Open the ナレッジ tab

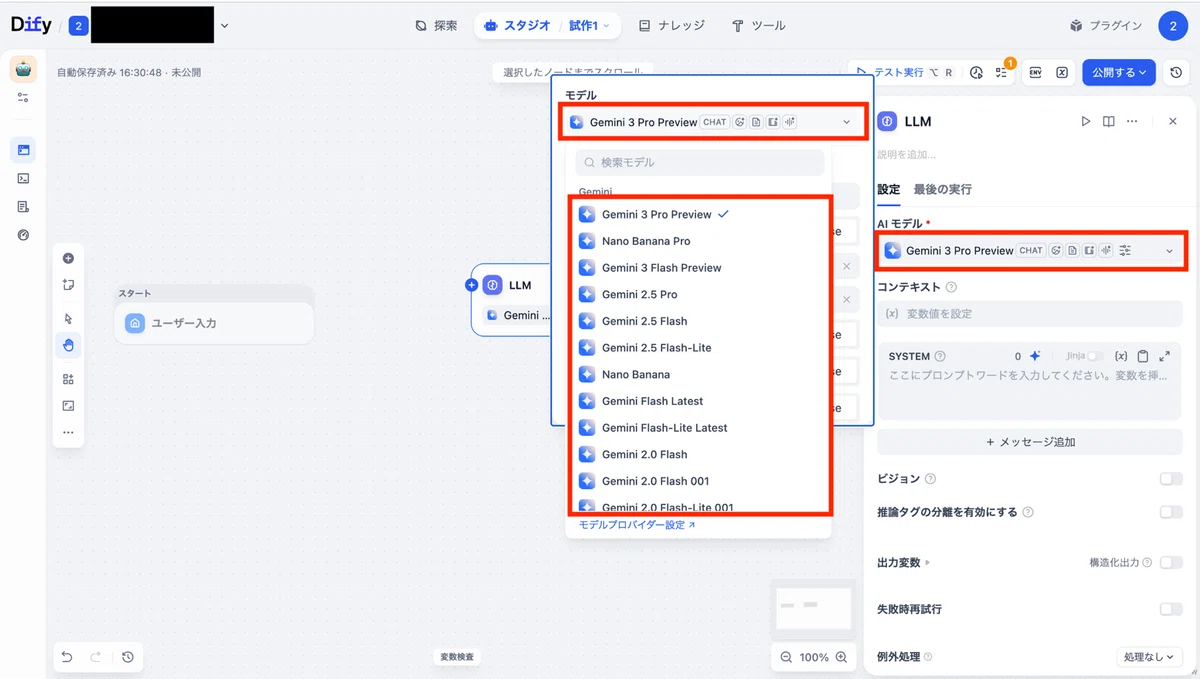(671, 26)
